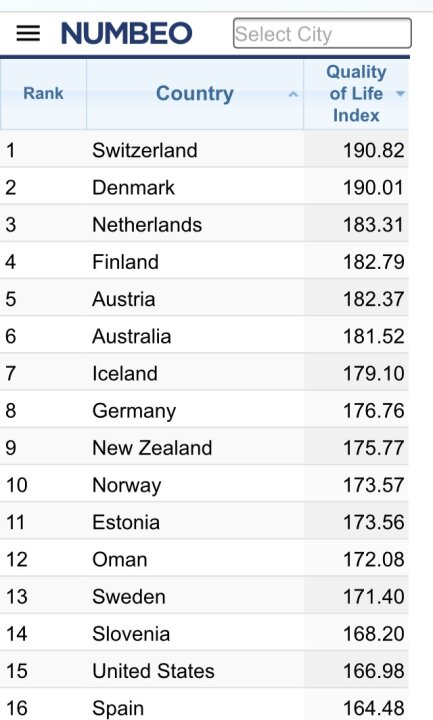Select the United States row
Screen dimensions: 433x720
[204, 671]
